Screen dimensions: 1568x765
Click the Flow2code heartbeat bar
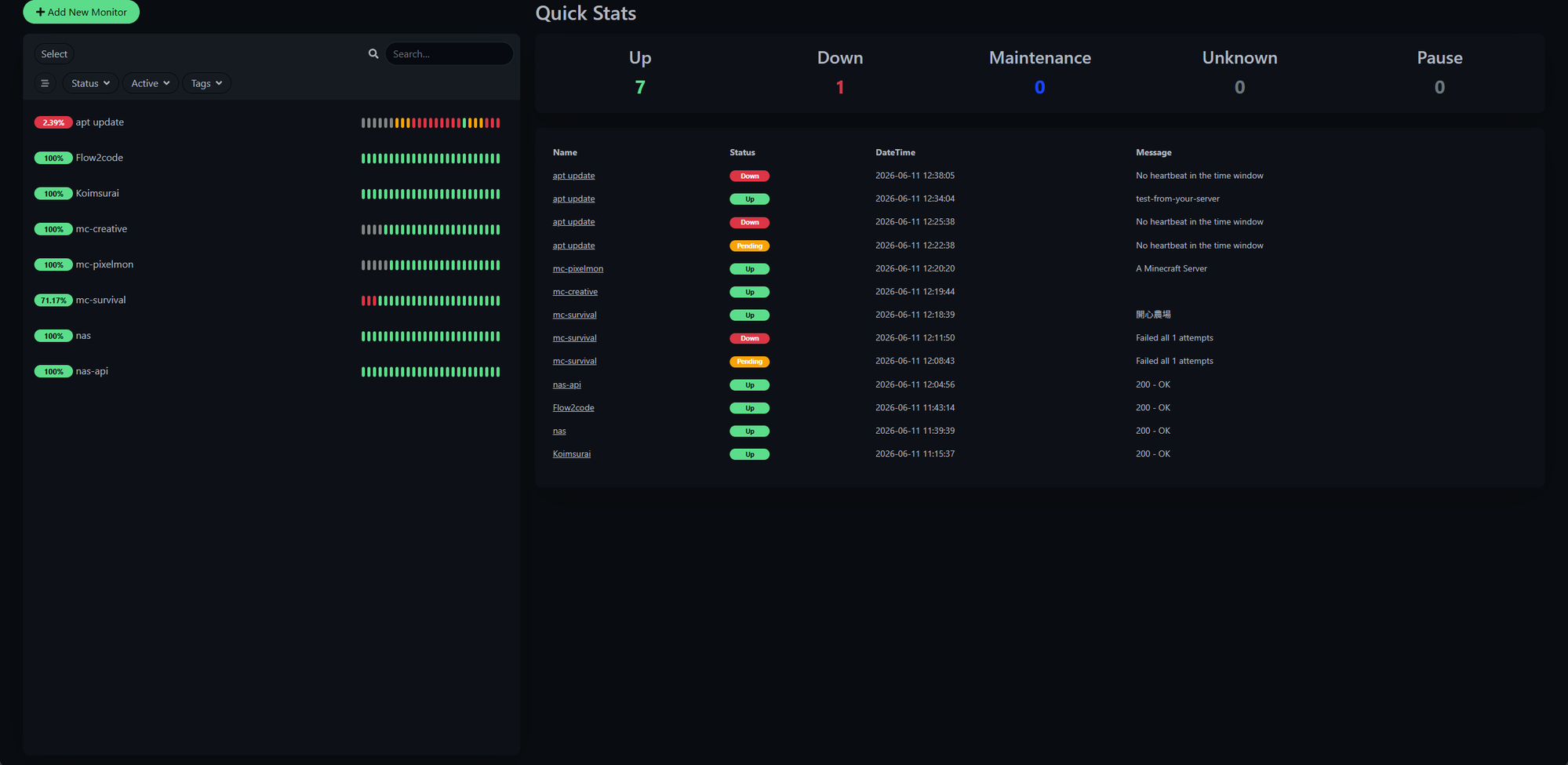[x=431, y=158]
